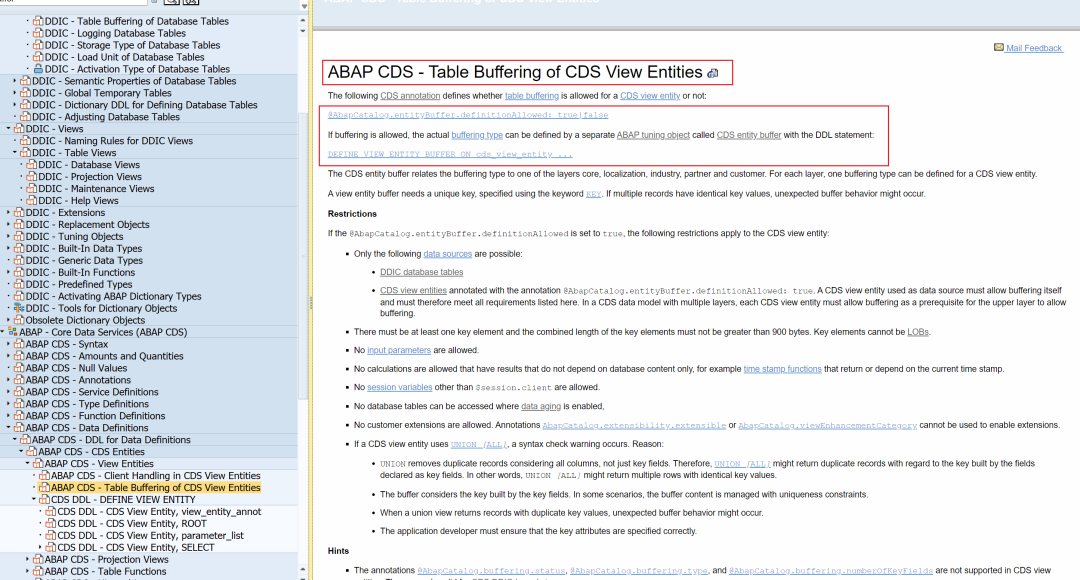Expand DDIC - Tuning Objects node
Screen dimensions: 1080x580
click(x=8, y=236)
